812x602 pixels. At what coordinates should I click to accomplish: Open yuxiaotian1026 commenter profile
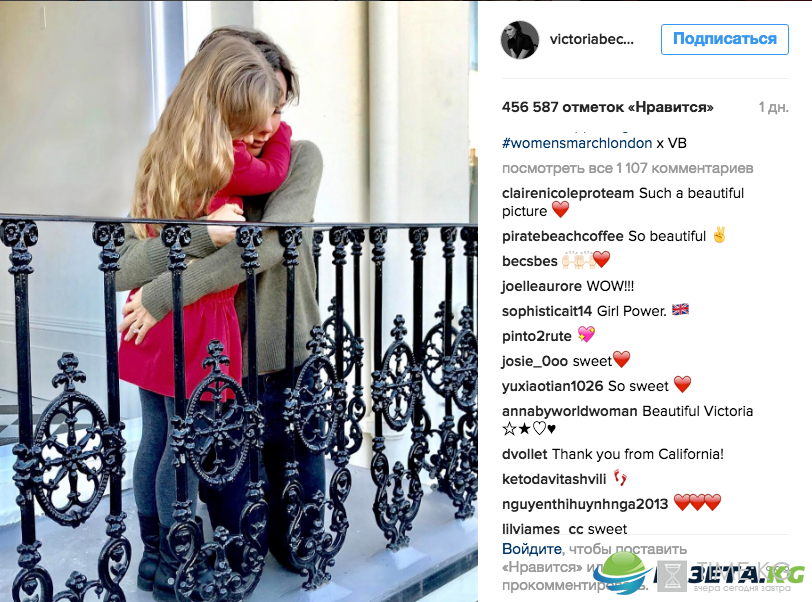click(x=553, y=386)
